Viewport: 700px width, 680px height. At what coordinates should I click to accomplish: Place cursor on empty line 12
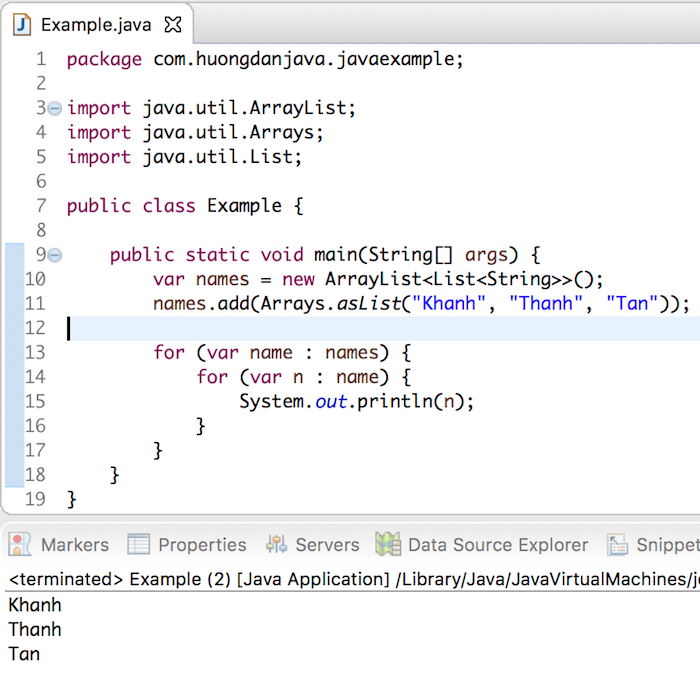pos(384,329)
